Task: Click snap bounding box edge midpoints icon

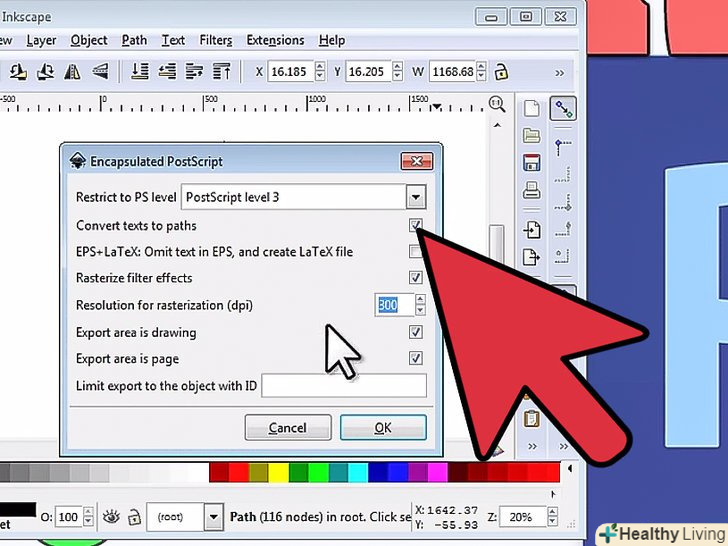Action: coord(563,229)
